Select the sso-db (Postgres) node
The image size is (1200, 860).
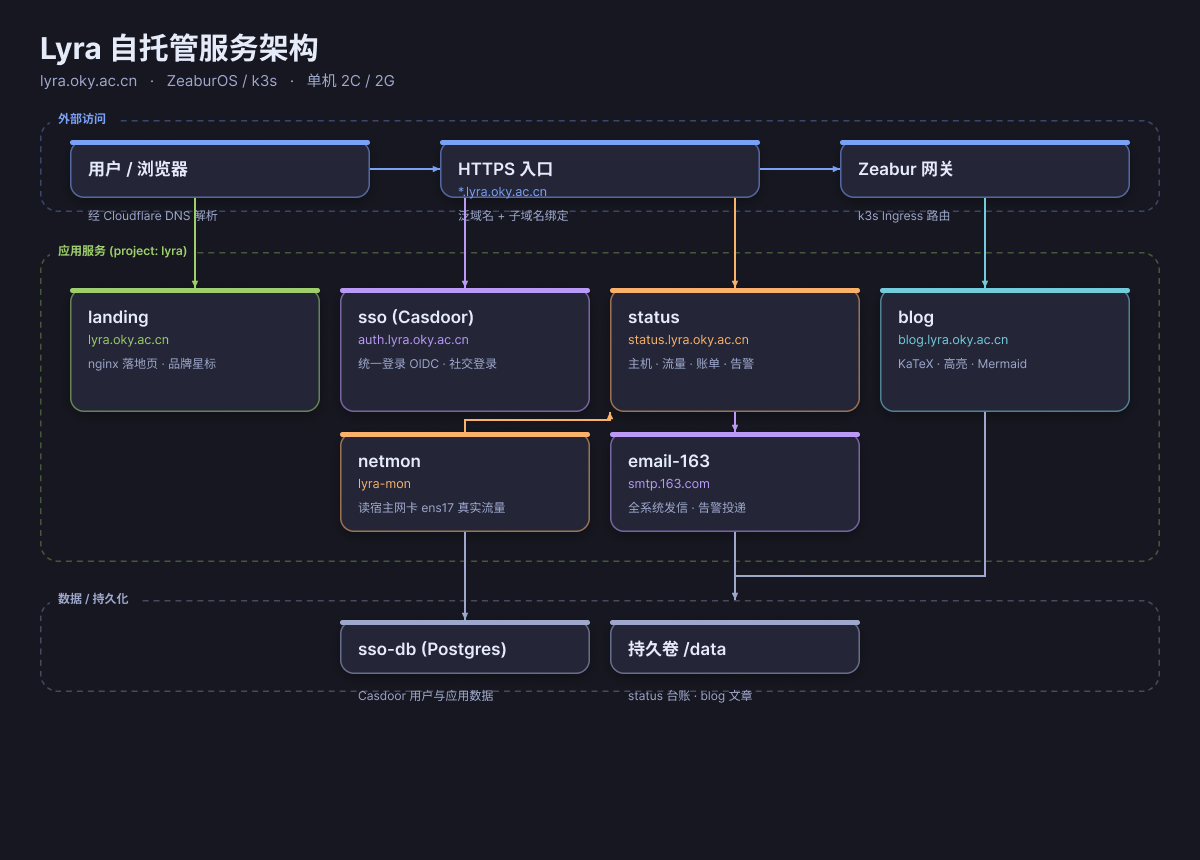[465, 648]
